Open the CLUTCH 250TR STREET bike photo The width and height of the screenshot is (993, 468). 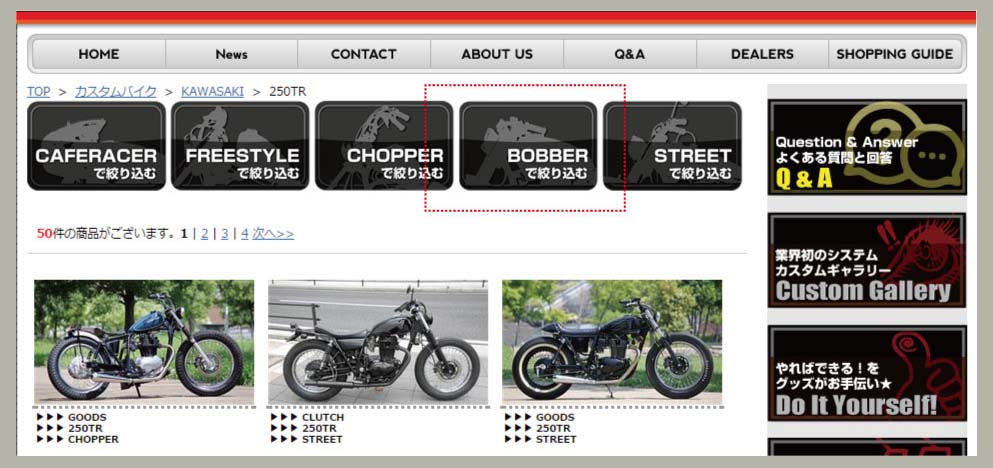click(377, 342)
